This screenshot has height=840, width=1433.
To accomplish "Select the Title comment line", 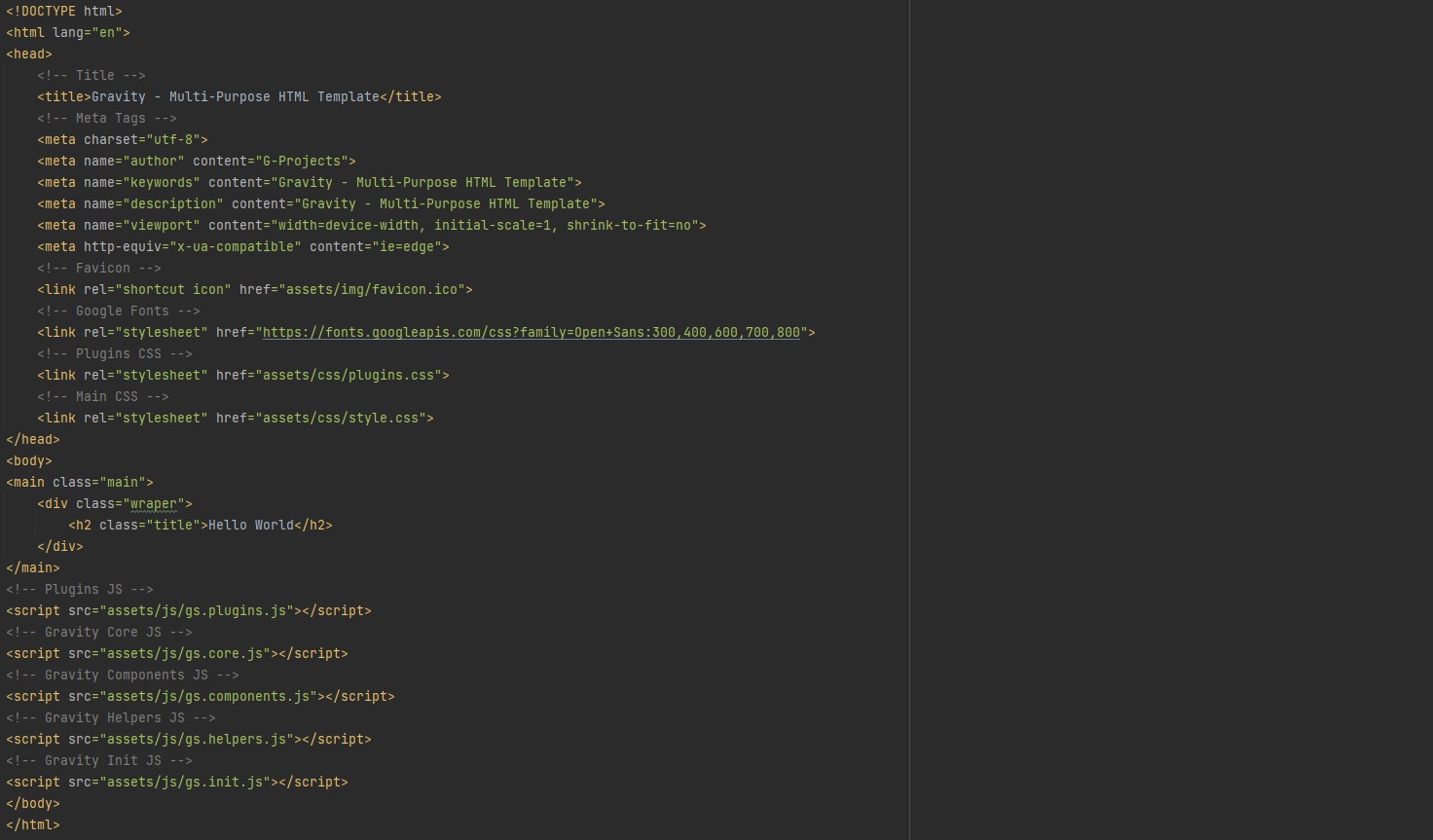I will pos(92,76).
